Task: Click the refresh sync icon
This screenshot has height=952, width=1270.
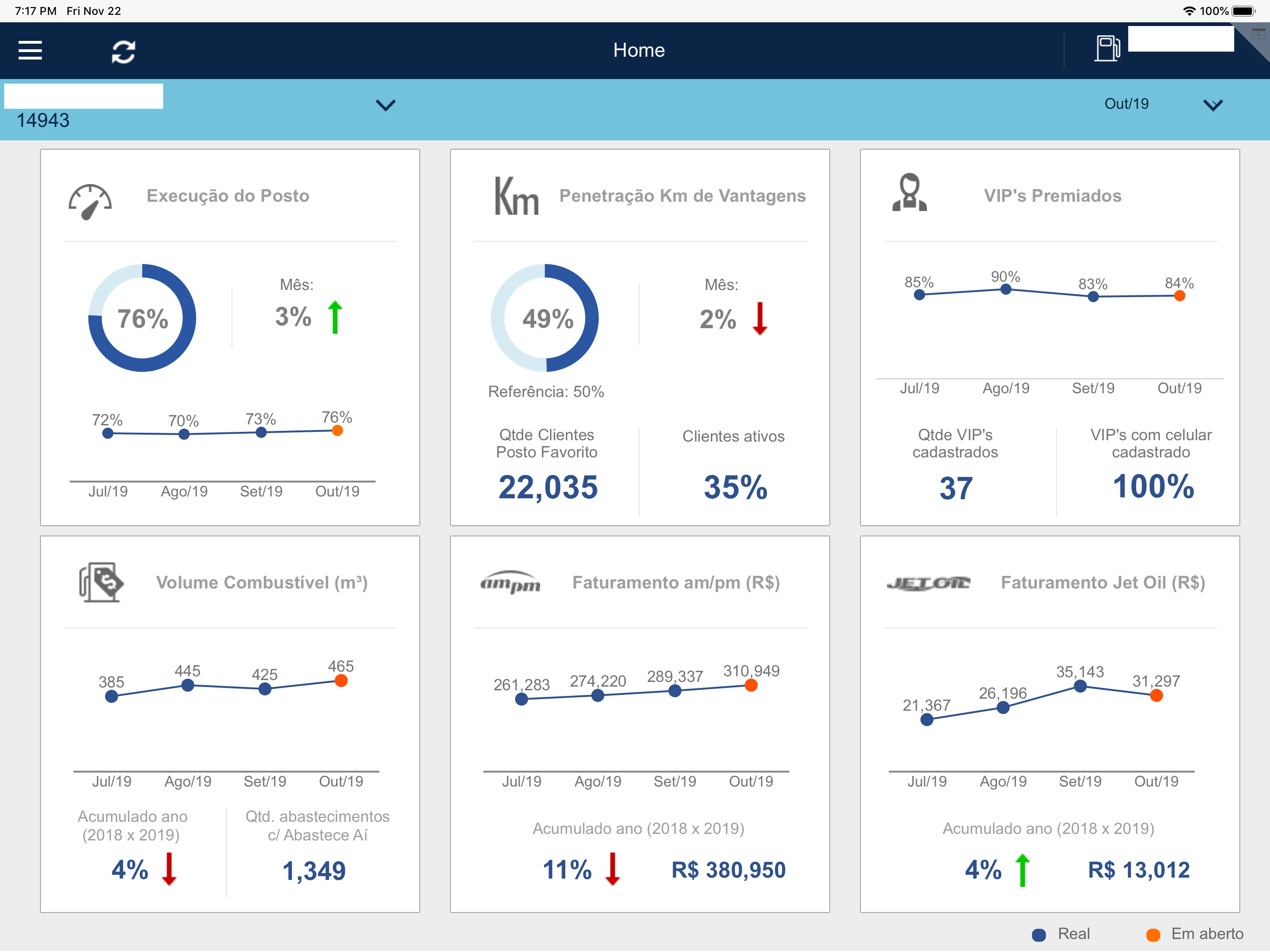Action: click(123, 52)
